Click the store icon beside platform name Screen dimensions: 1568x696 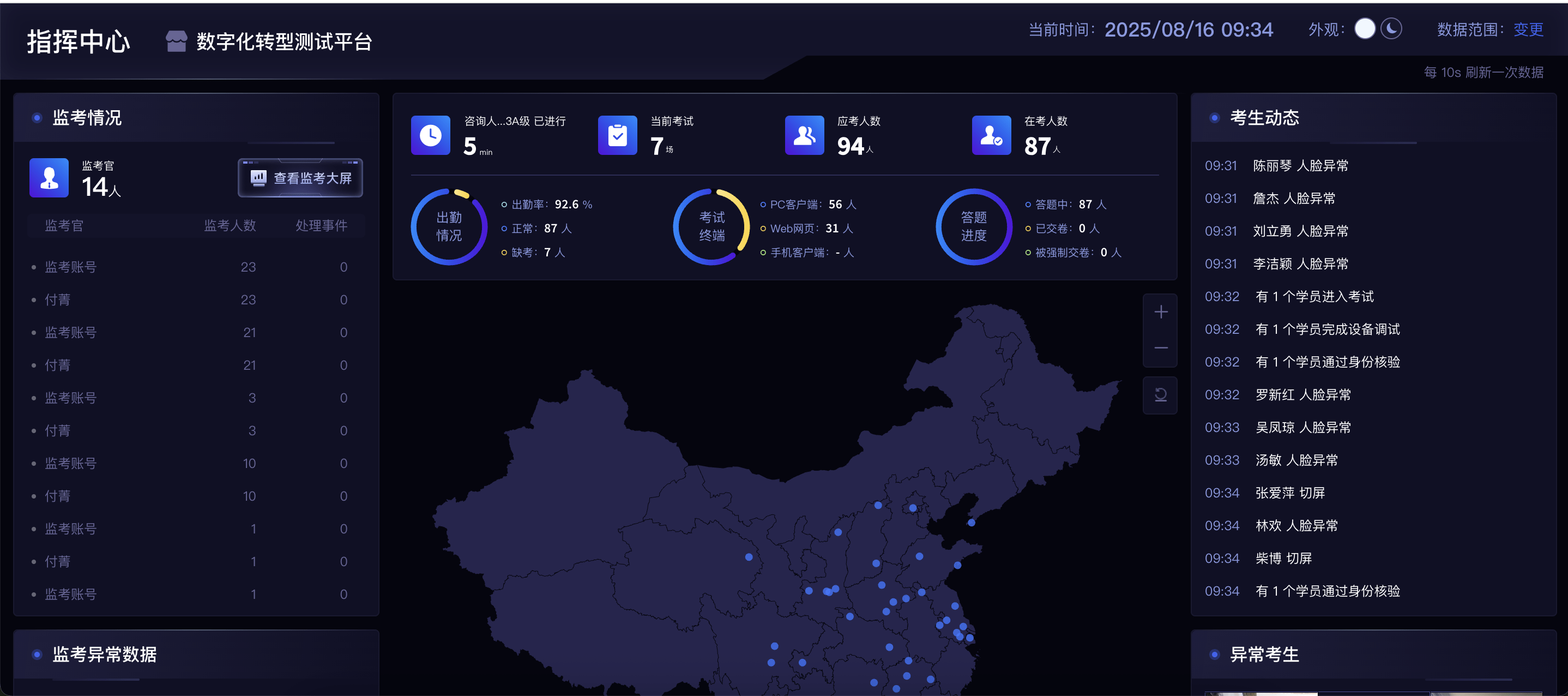[176, 41]
